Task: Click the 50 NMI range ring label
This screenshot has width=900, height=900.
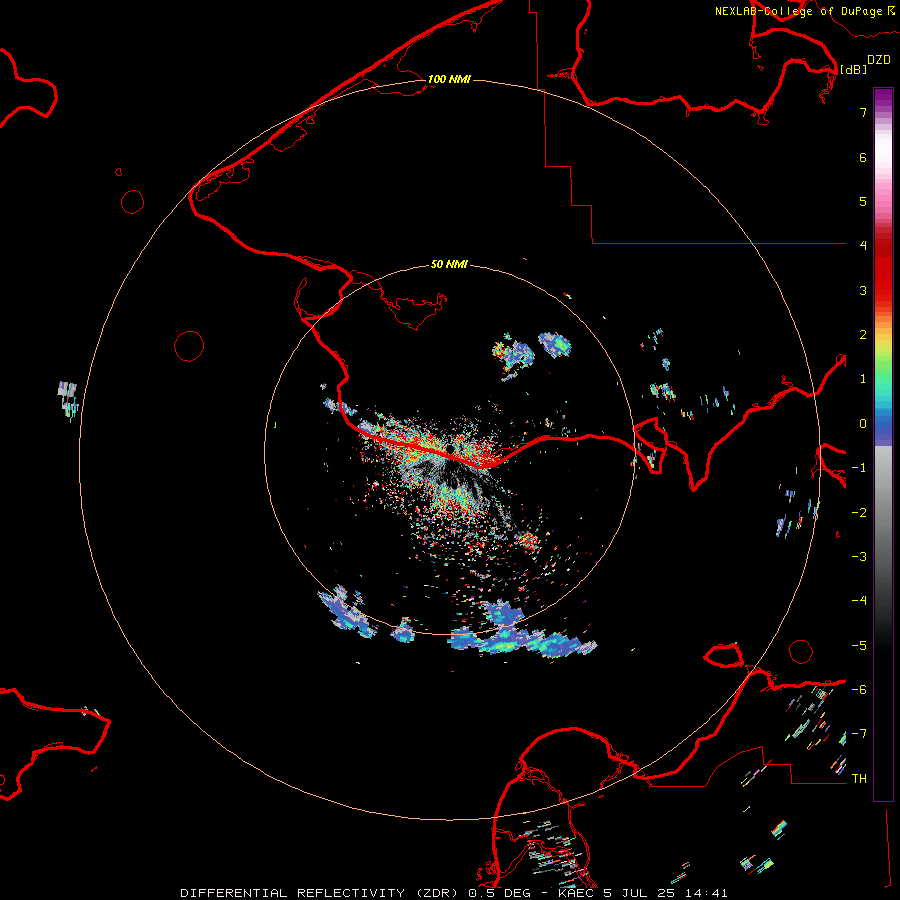Action: tap(449, 264)
